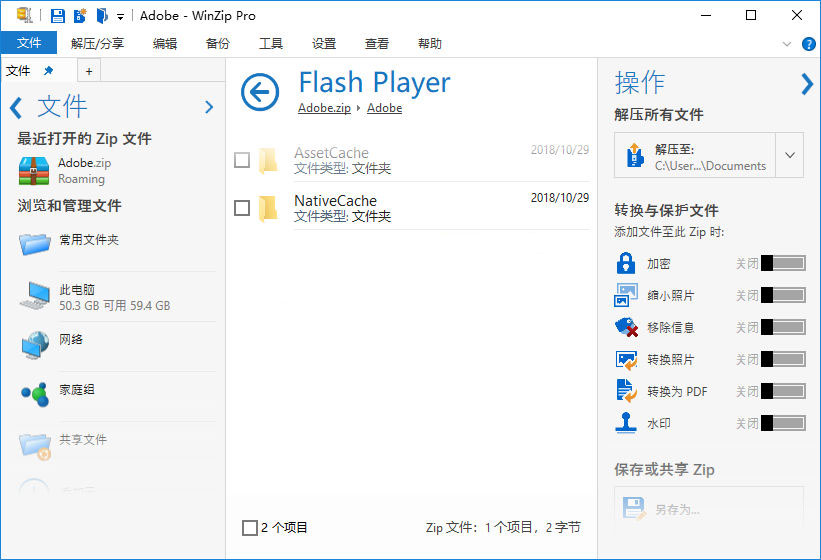This screenshot has width=821, height=560.
Task: Open 家庭组 homegroup icon
Action: pyautogui.click(x=35, y=394)
